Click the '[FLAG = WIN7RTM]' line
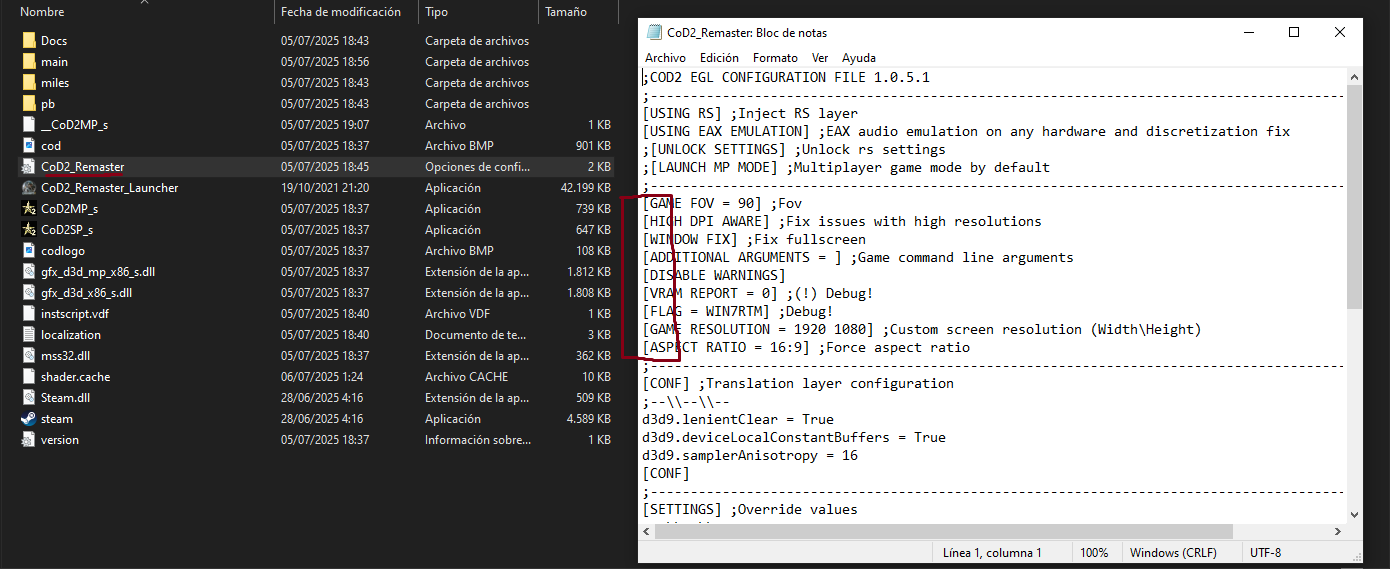 tap(738, 311)
